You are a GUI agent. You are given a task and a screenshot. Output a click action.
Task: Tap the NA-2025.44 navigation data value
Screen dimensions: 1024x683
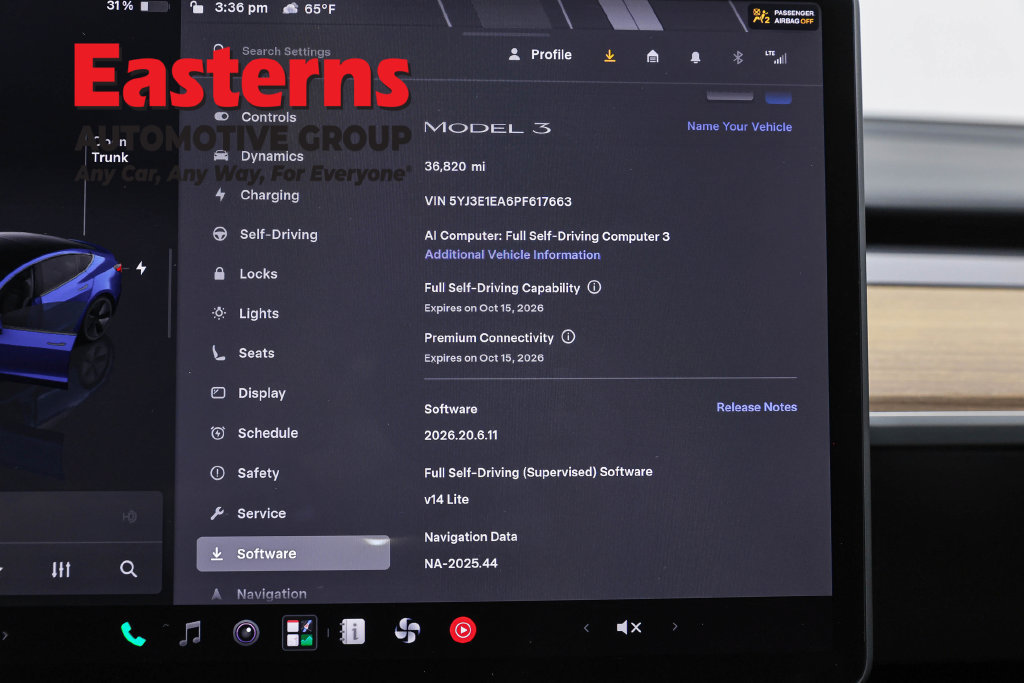pyautogui.click(x=460, y=563)
